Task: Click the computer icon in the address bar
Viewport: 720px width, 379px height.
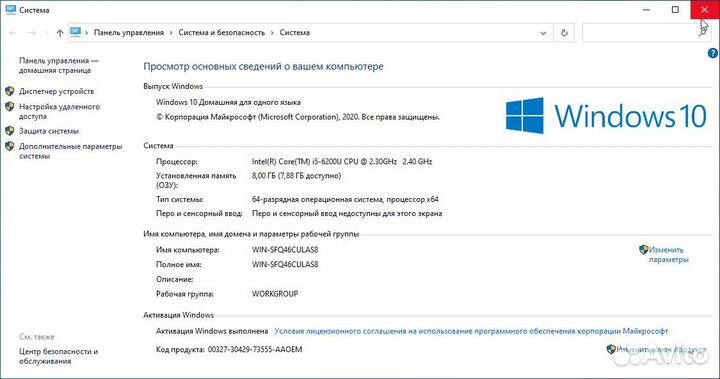Action: coord(75,32)
